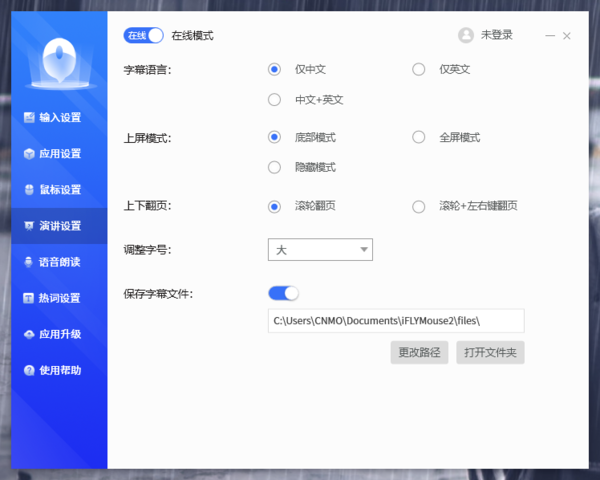The image size is (600, 480).
Task: Click the 语音朗读 microphone icon
Action: pyautogui.click(x=28, y=262)
